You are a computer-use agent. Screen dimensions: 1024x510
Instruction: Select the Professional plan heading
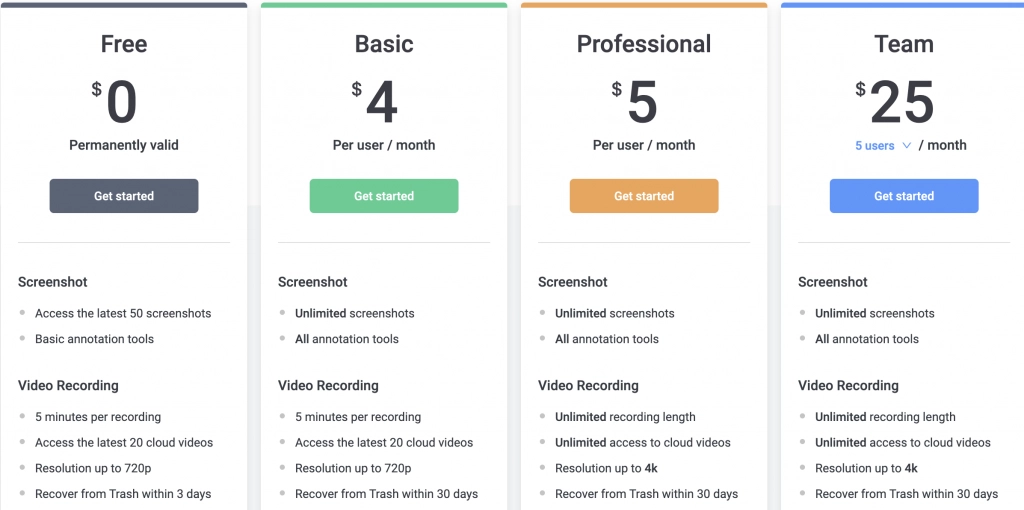pos(644,44)
